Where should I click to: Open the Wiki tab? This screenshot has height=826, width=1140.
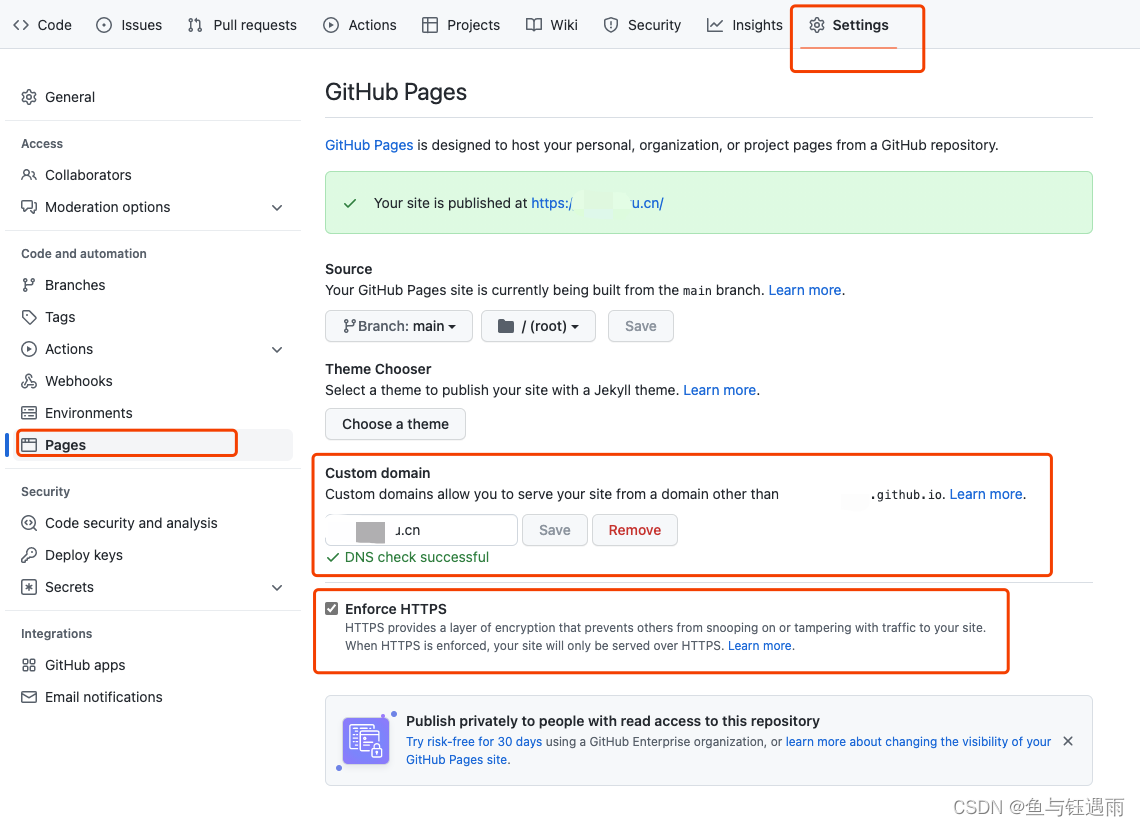pos(552,25)
